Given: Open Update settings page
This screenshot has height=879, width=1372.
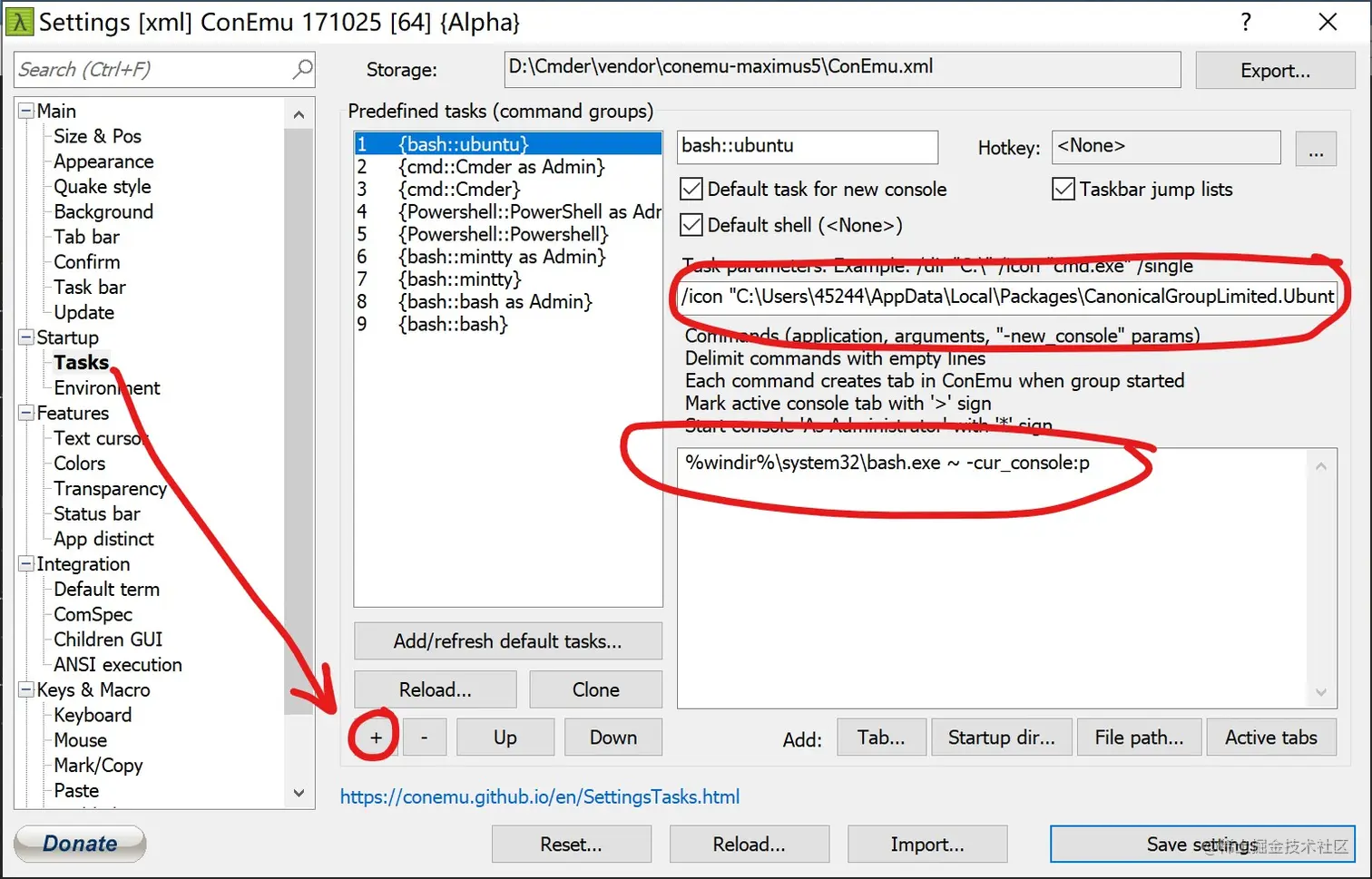Looking at the screenshot, I should [83, 312].
